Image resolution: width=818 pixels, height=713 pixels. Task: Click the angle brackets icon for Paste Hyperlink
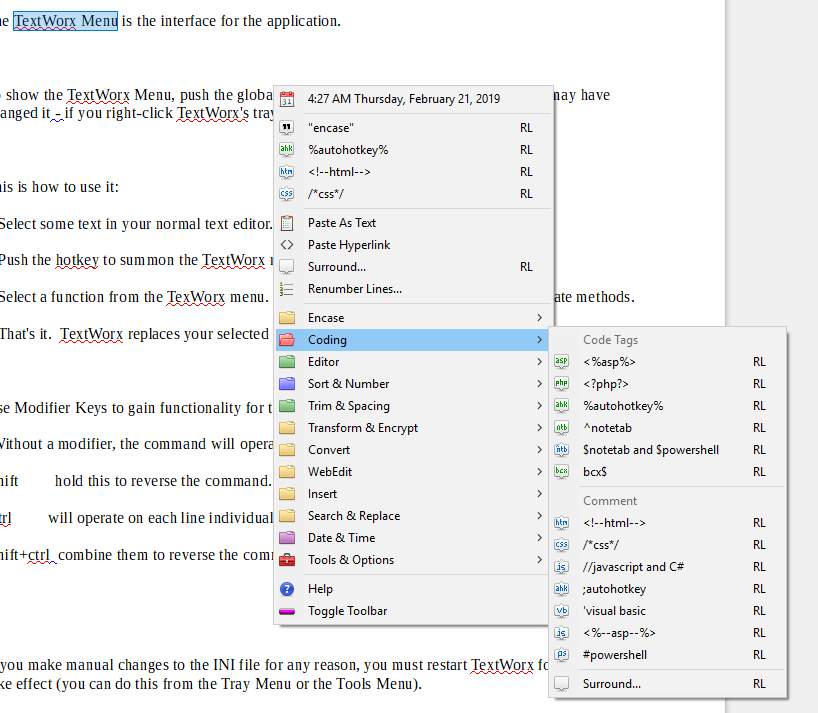click(287, 245)
